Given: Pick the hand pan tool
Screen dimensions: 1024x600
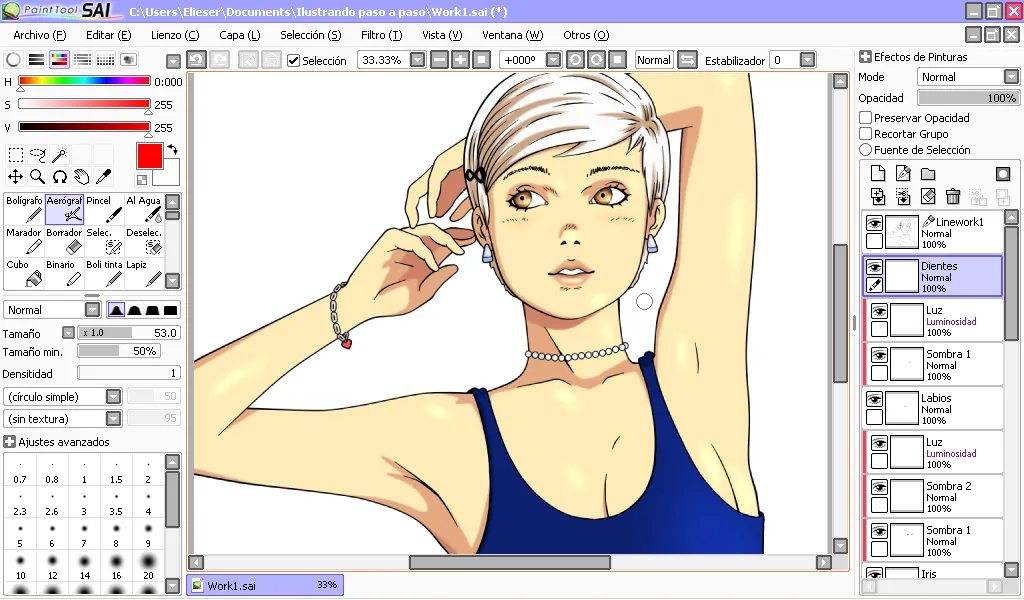Looking at the screenshot, I should click(x=81, y=176).
